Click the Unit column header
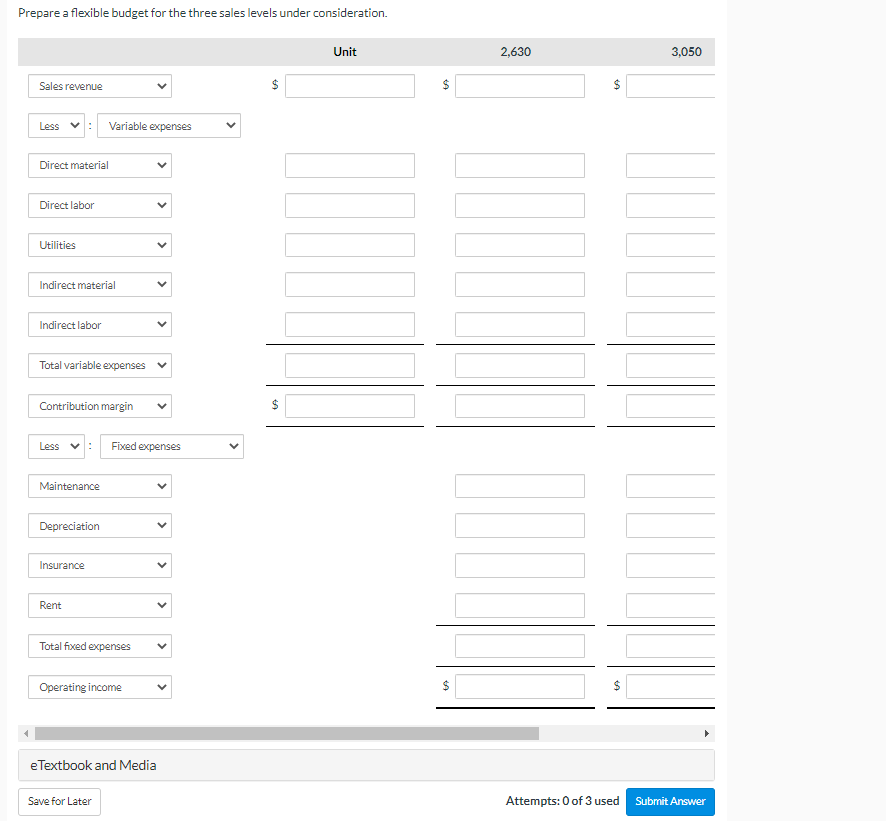The height and width of the screenshot is (821, 886). tap(345, 52)
